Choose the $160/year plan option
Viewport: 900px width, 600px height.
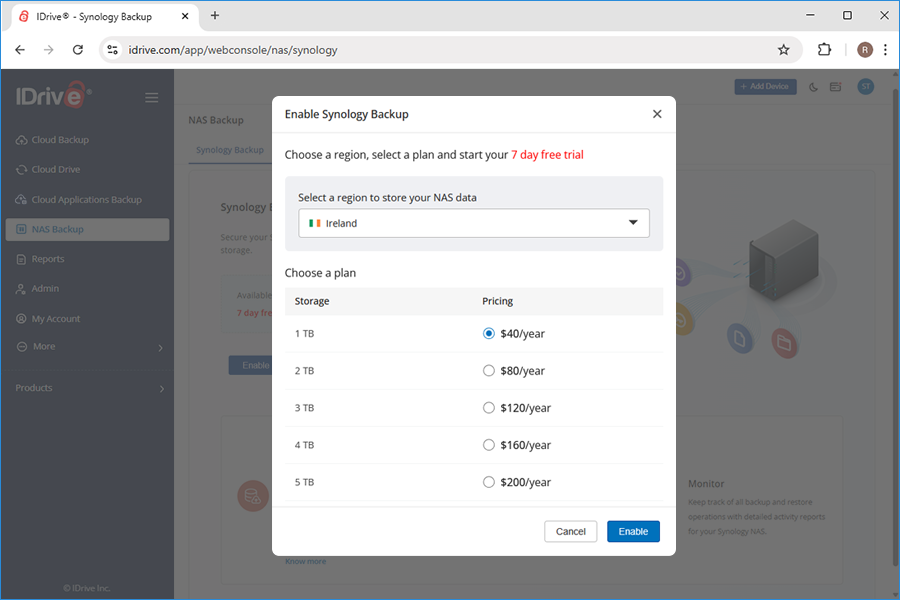click(x=488, y=445)
